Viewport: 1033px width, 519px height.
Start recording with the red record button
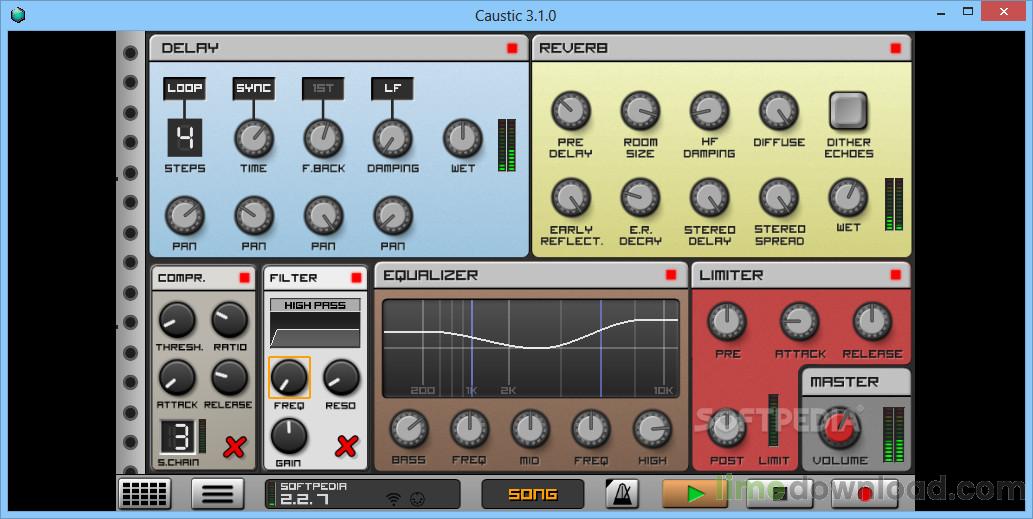coord(864,493)
